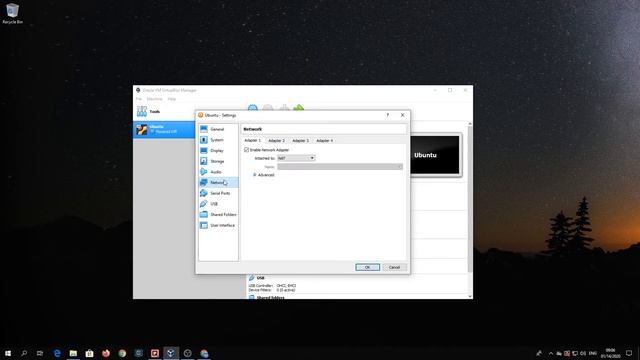Click the New VM blue toolbar icon
The height and width of the screenshot is (360, 640).
[x=253, y=108]
